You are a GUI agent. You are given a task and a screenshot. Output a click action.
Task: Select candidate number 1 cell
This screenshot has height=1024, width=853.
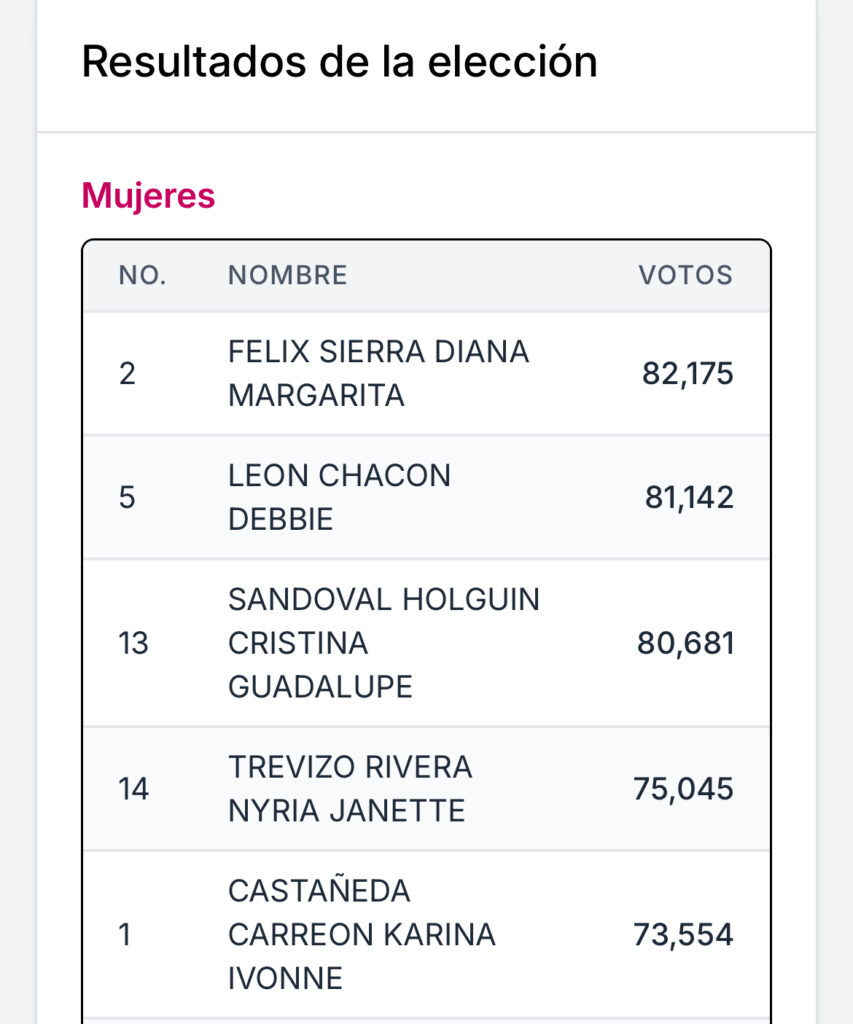click(x=125, y=935)
